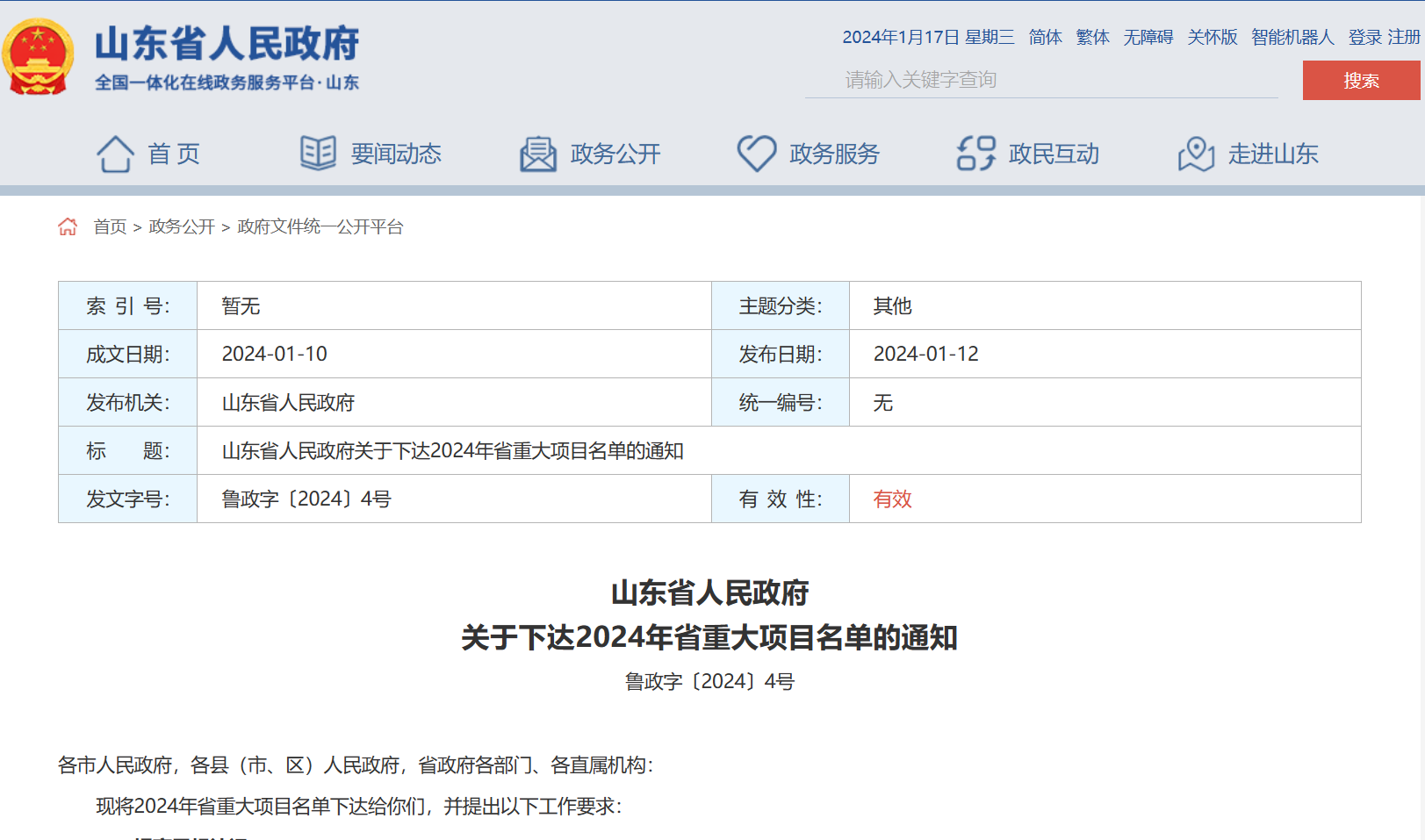
Task: Click the national emblem logo
Action: pos(37,54)
